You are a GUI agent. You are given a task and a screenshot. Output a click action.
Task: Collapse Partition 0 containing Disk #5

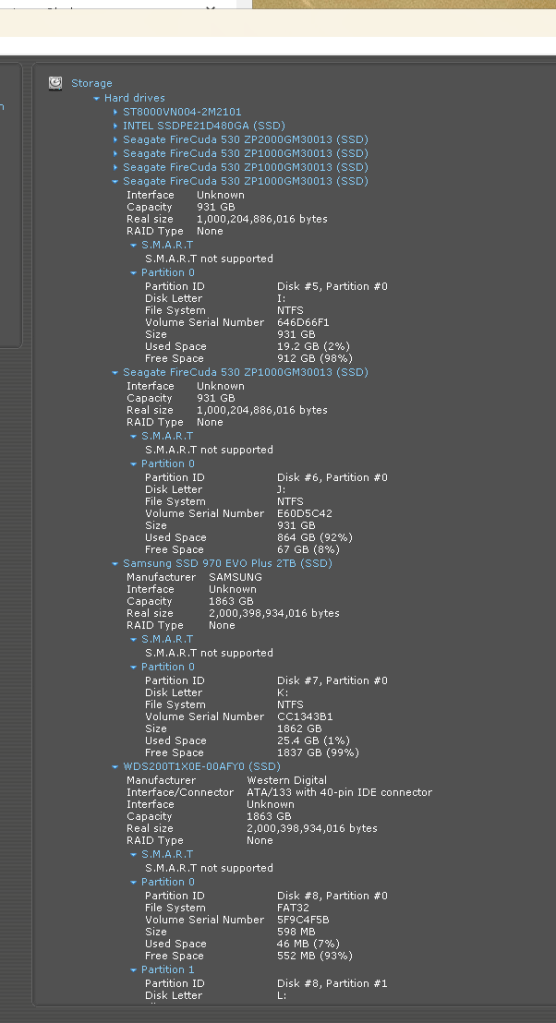(x=134, y=273)
